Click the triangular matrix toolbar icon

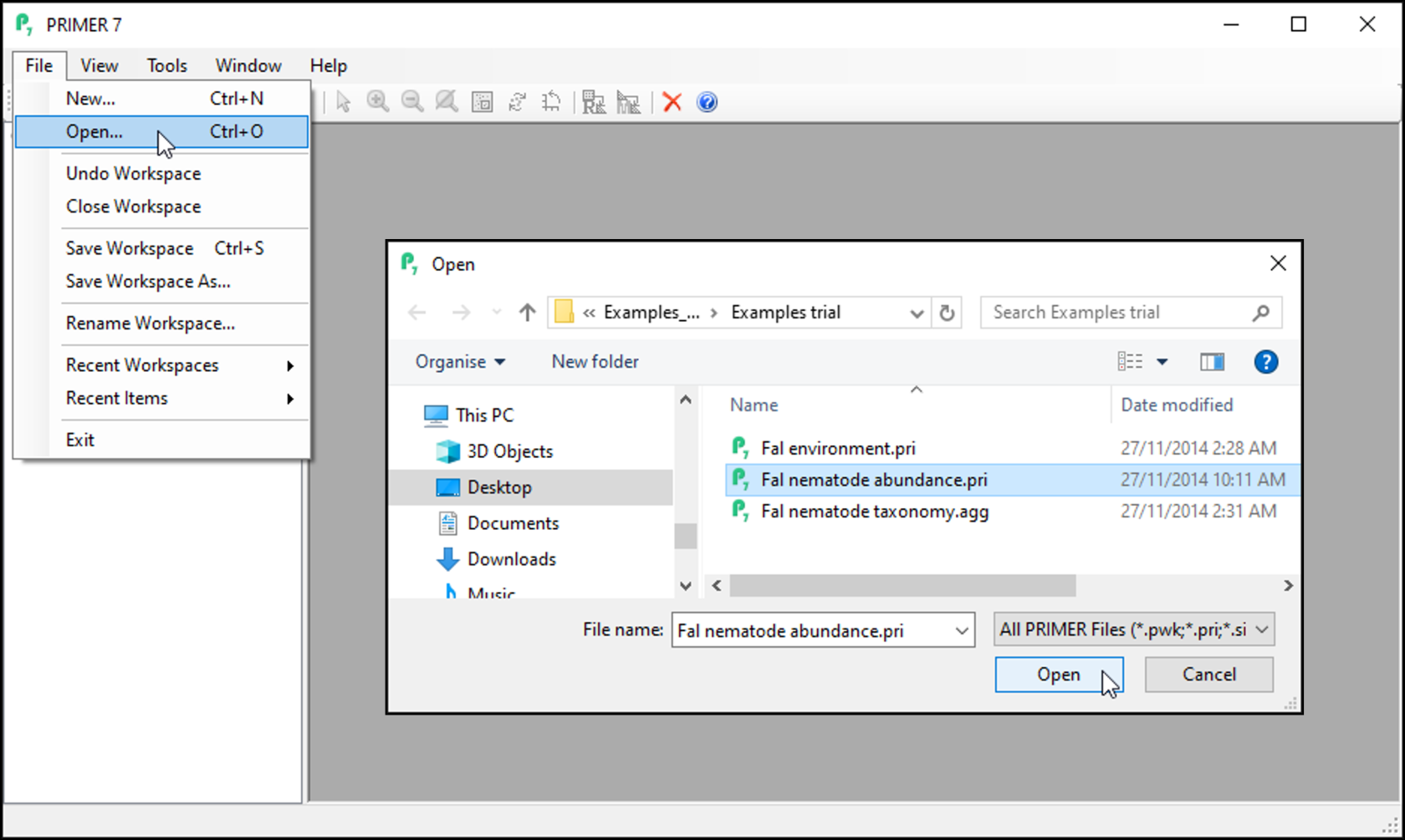pyautogui.click(x=628, y=102)
